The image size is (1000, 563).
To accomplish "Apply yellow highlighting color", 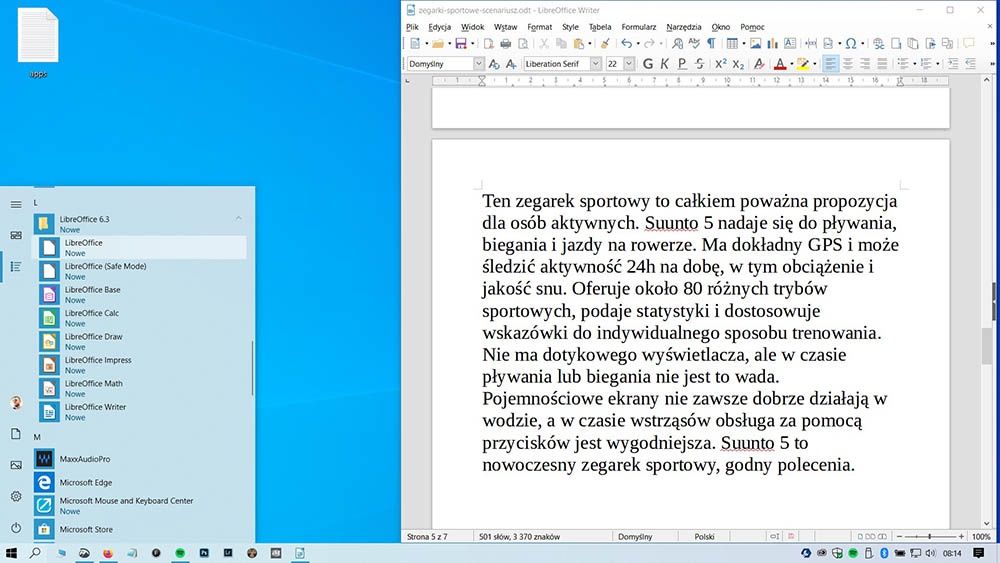I will tap(803, 64).
